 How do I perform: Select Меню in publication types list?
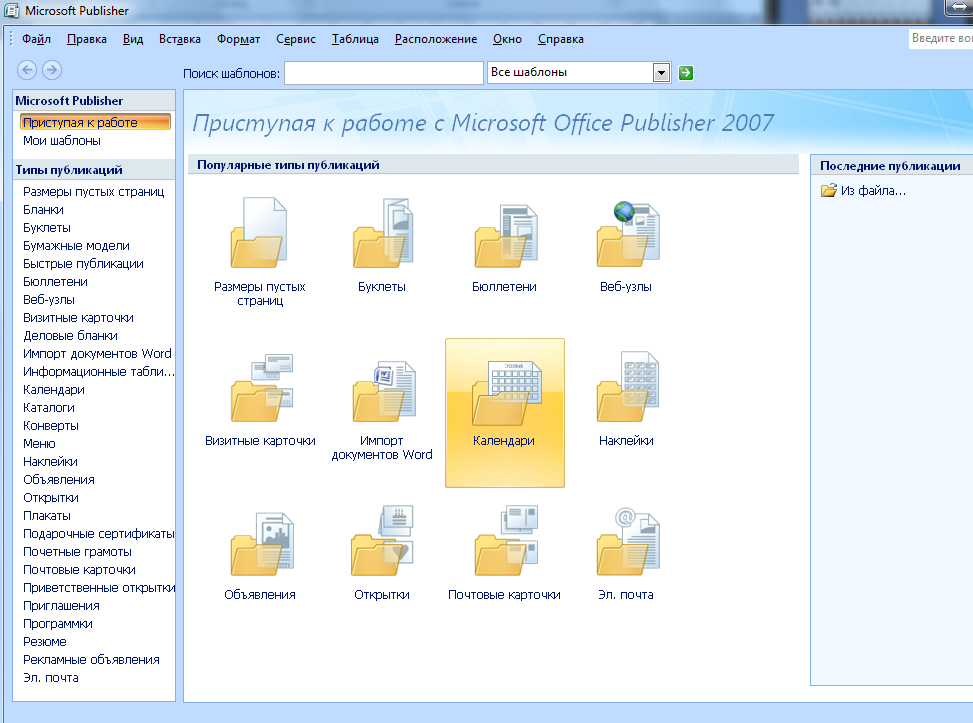(39, 444)
